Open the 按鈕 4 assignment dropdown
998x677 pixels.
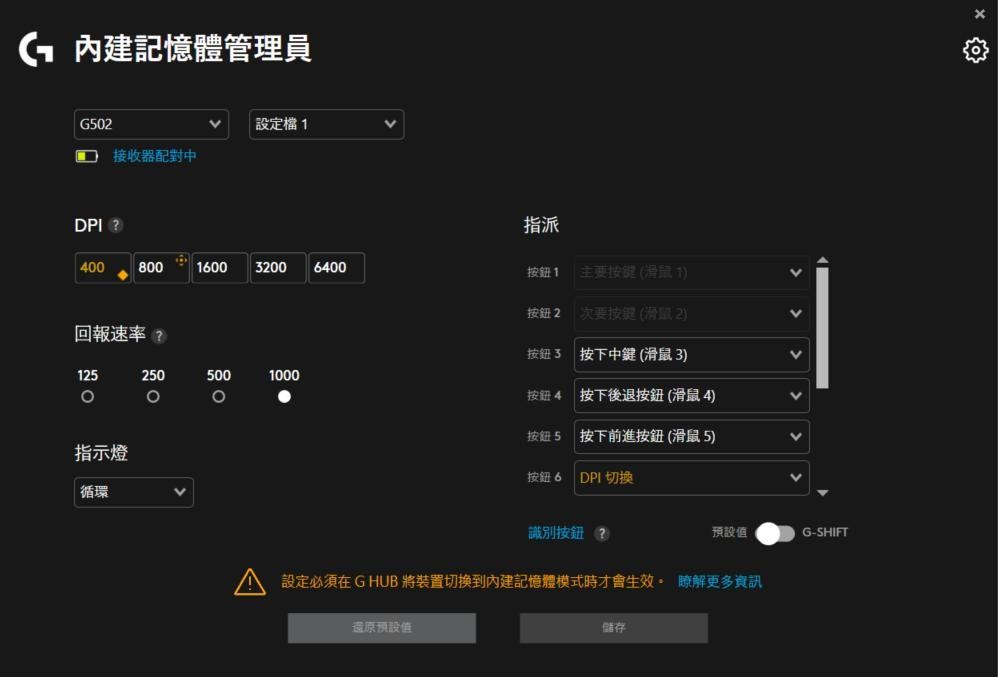(x=692, y=396)
